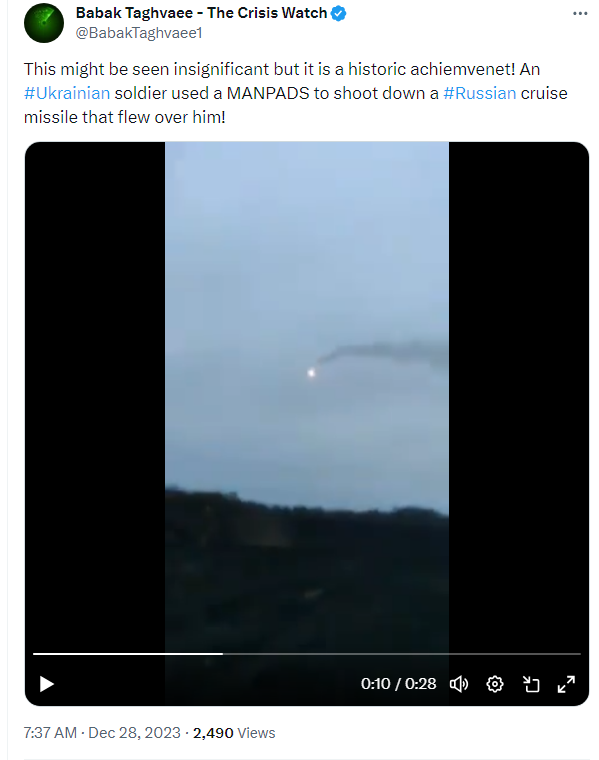Viewport: 599px width, 760px height.
Task: Click the display name Babak Taghvaee - The Crisis Watch
Action: pos(201,13)
